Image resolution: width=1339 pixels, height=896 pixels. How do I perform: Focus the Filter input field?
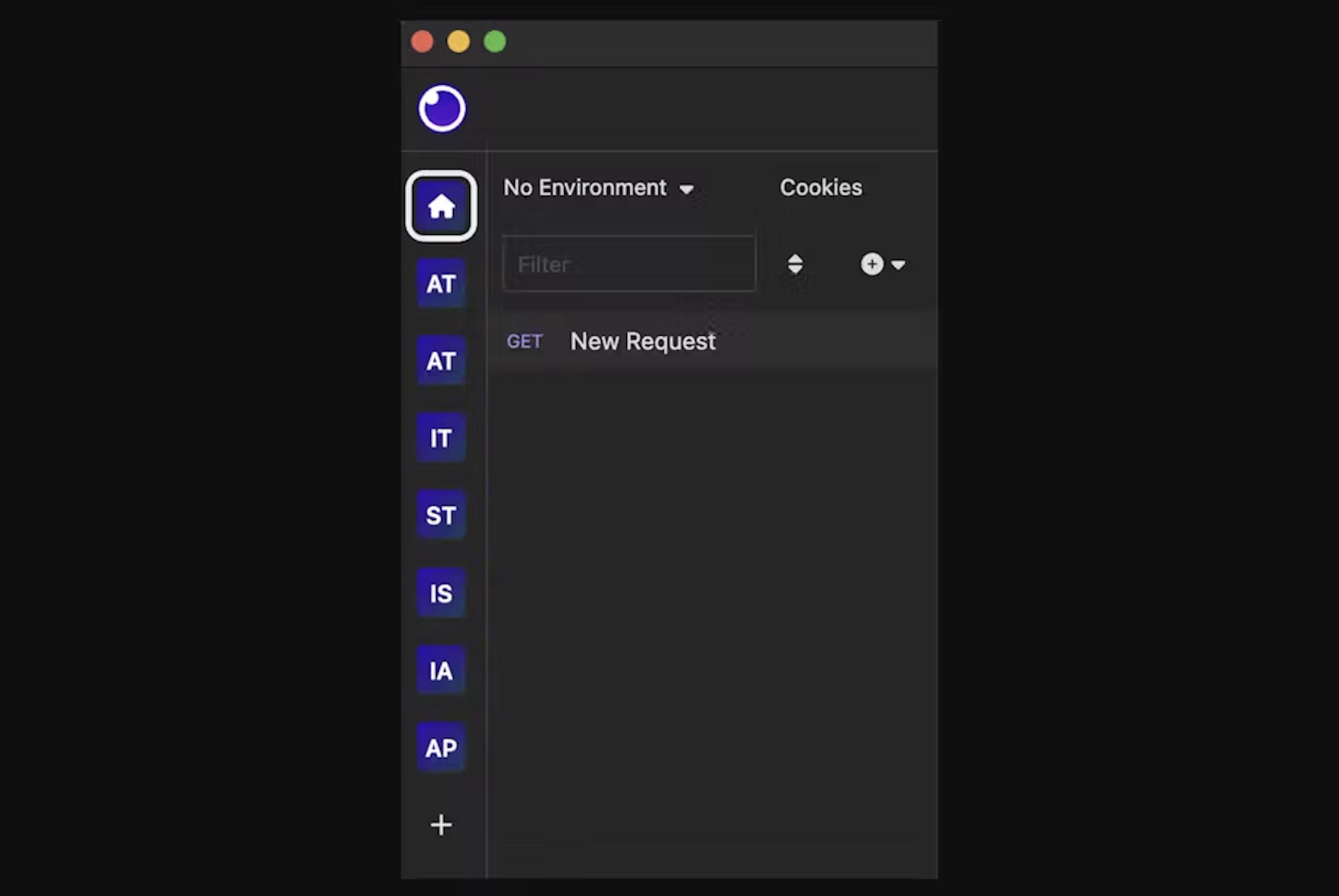[628, 264]
